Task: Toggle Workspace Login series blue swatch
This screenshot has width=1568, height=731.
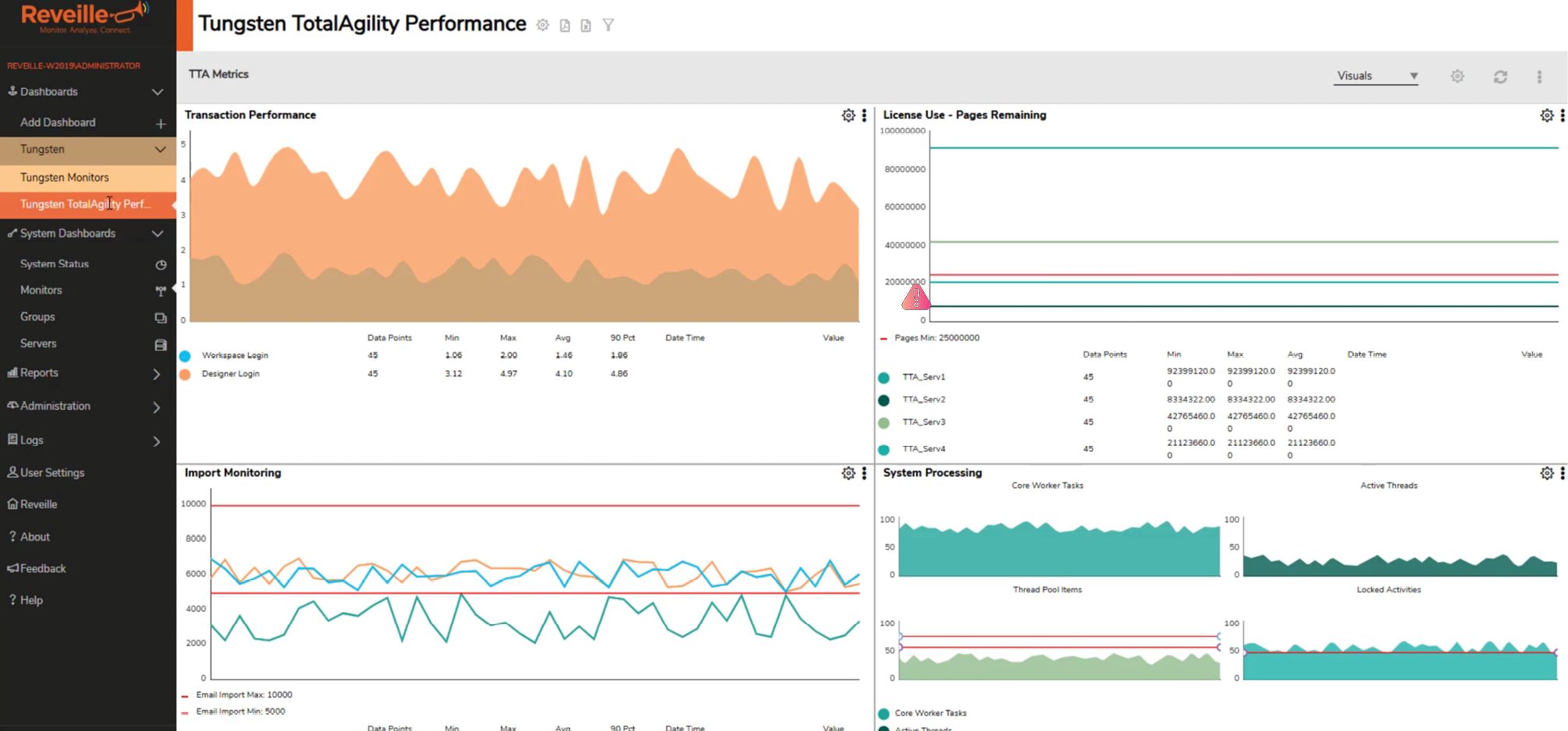Action: click(x=185, y=356)
